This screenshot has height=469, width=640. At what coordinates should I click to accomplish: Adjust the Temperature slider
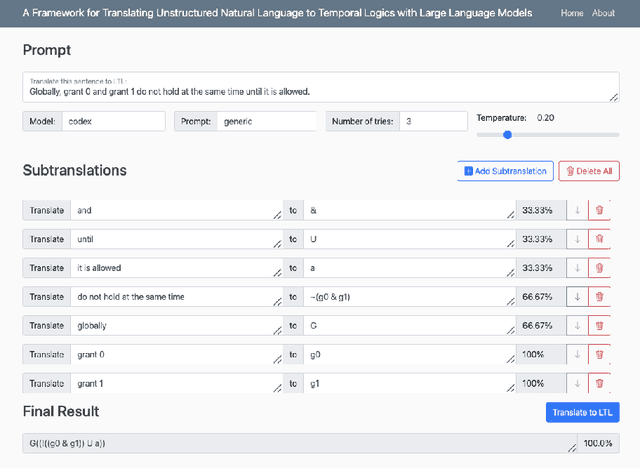508,134
